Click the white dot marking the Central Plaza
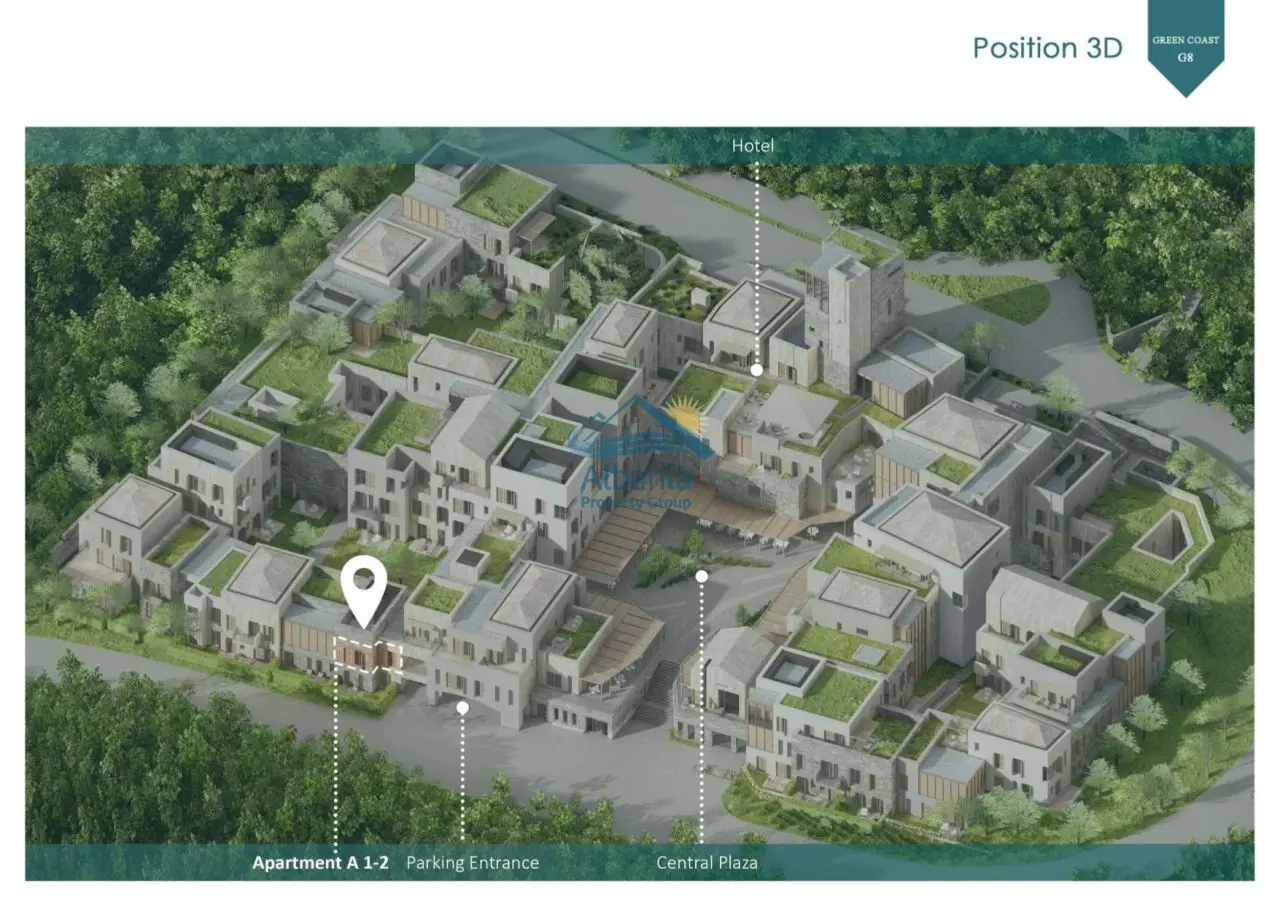This screenshot has width=1280, height=904. [x=702, y=576]
